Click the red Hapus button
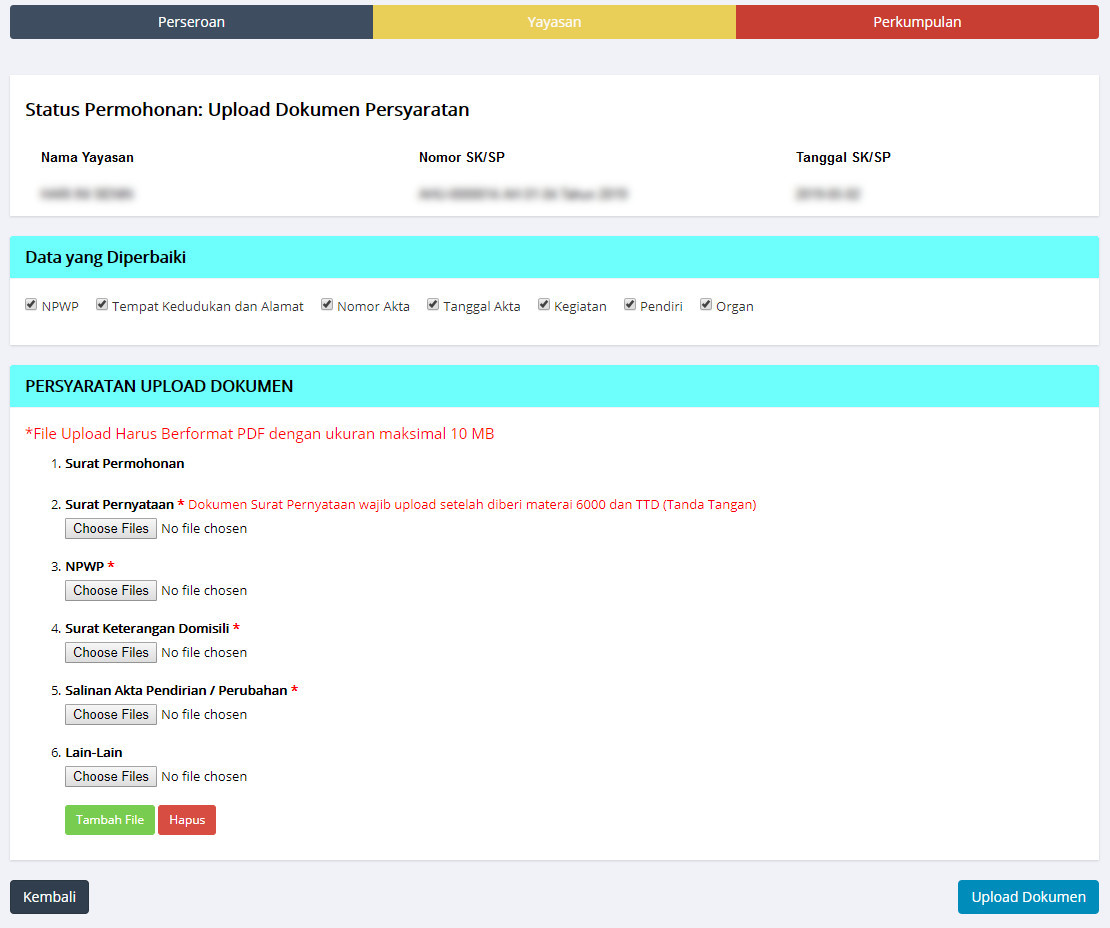The image size is (1110, 928). coord(187,820)
